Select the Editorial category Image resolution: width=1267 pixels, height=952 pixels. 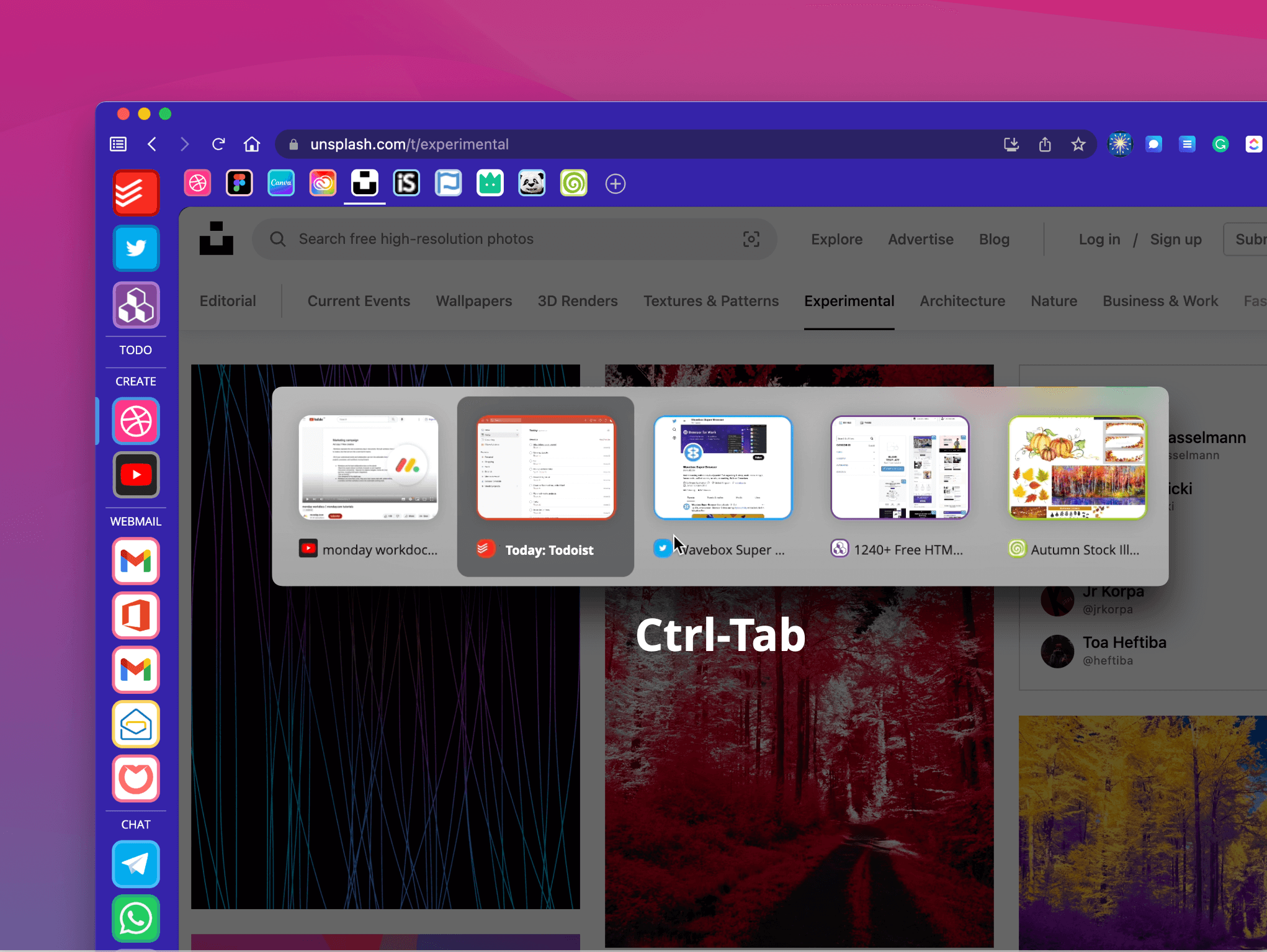(228, 301)
